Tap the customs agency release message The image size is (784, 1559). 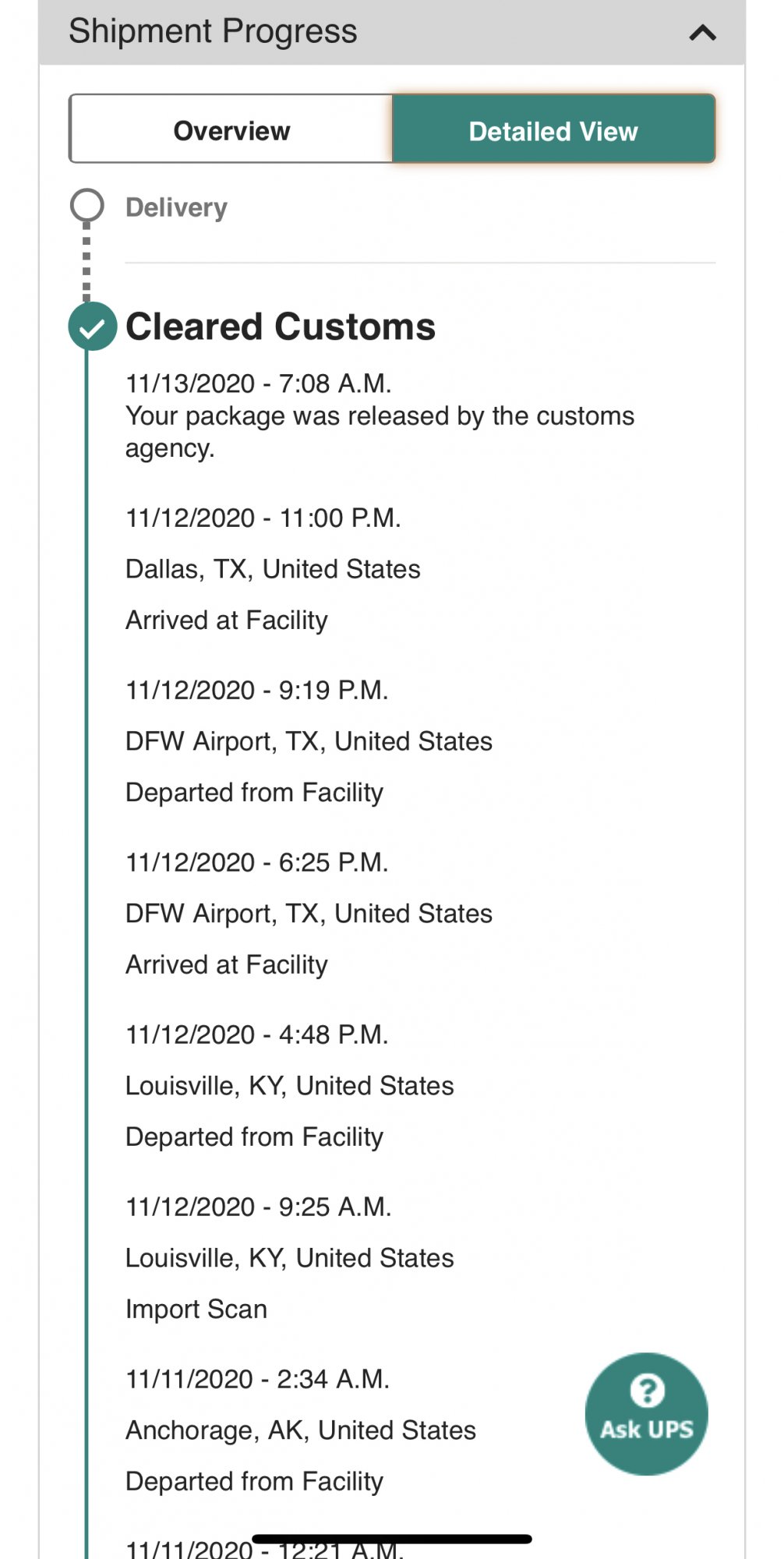click(380, 432)
